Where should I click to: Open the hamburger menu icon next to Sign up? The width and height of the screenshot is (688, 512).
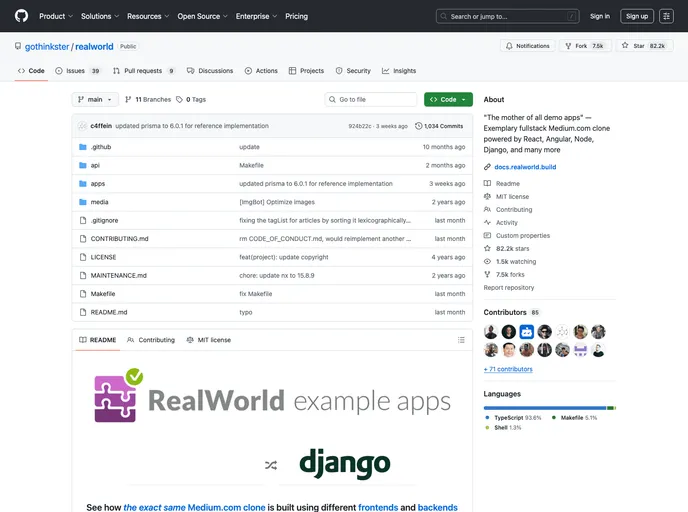666,16
